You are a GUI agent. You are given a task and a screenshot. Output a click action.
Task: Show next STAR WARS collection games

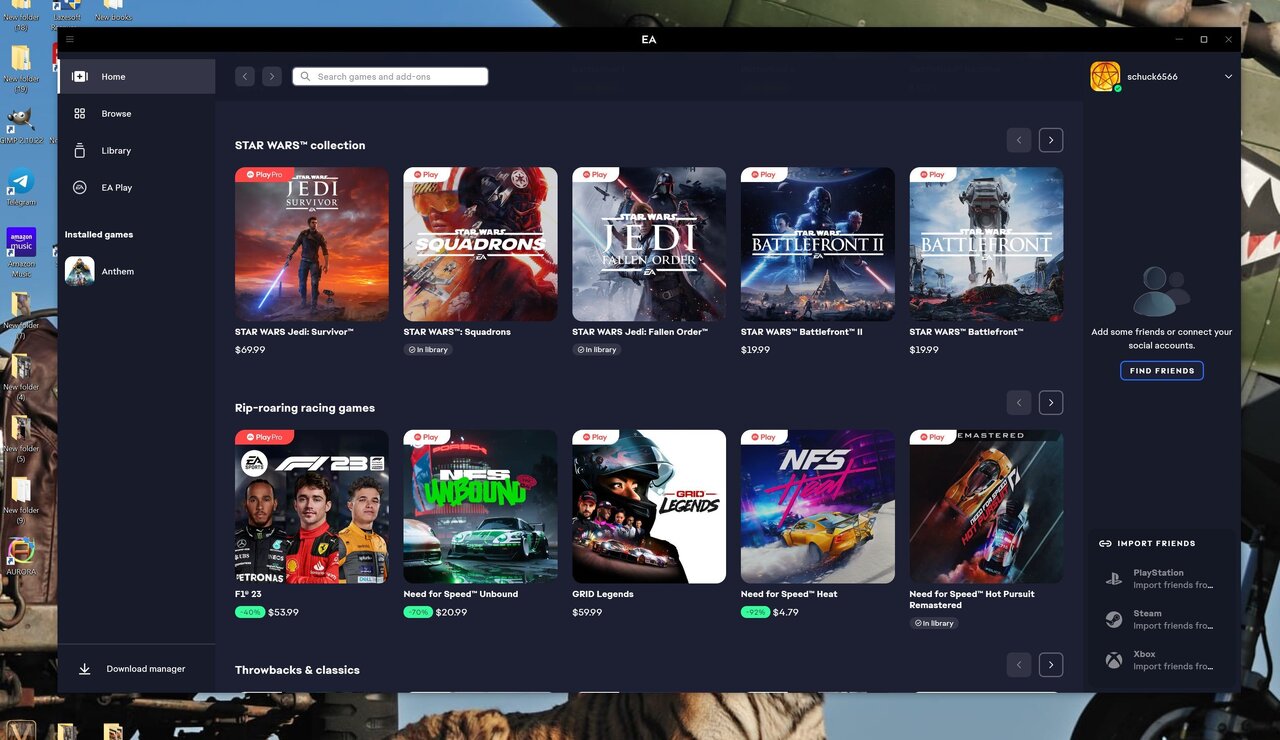tap(1050, 140)
